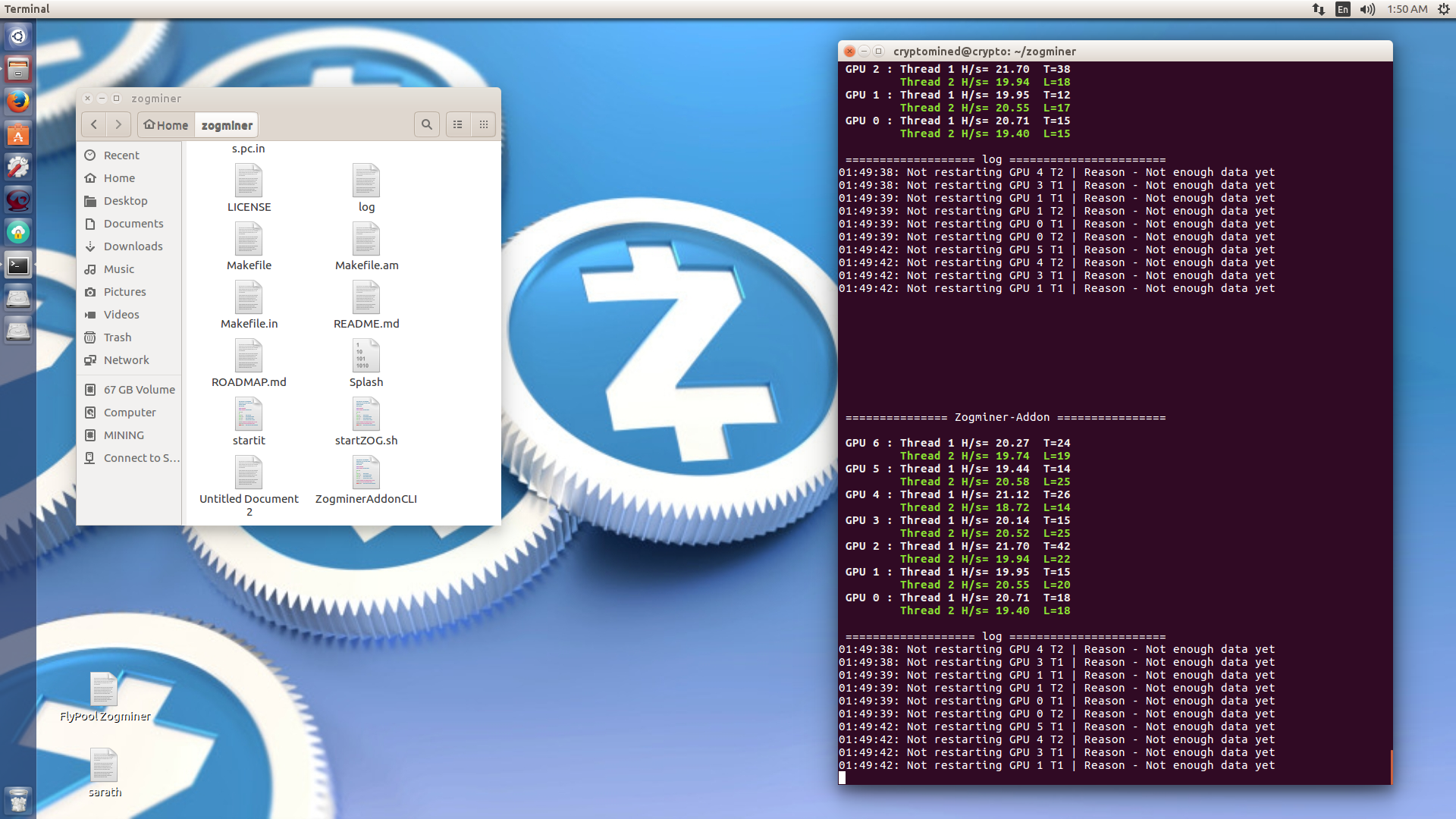This screenshot has width=1456, height=819.
Task: Open the MINING volume in sidebar
Action: point(124,435)
